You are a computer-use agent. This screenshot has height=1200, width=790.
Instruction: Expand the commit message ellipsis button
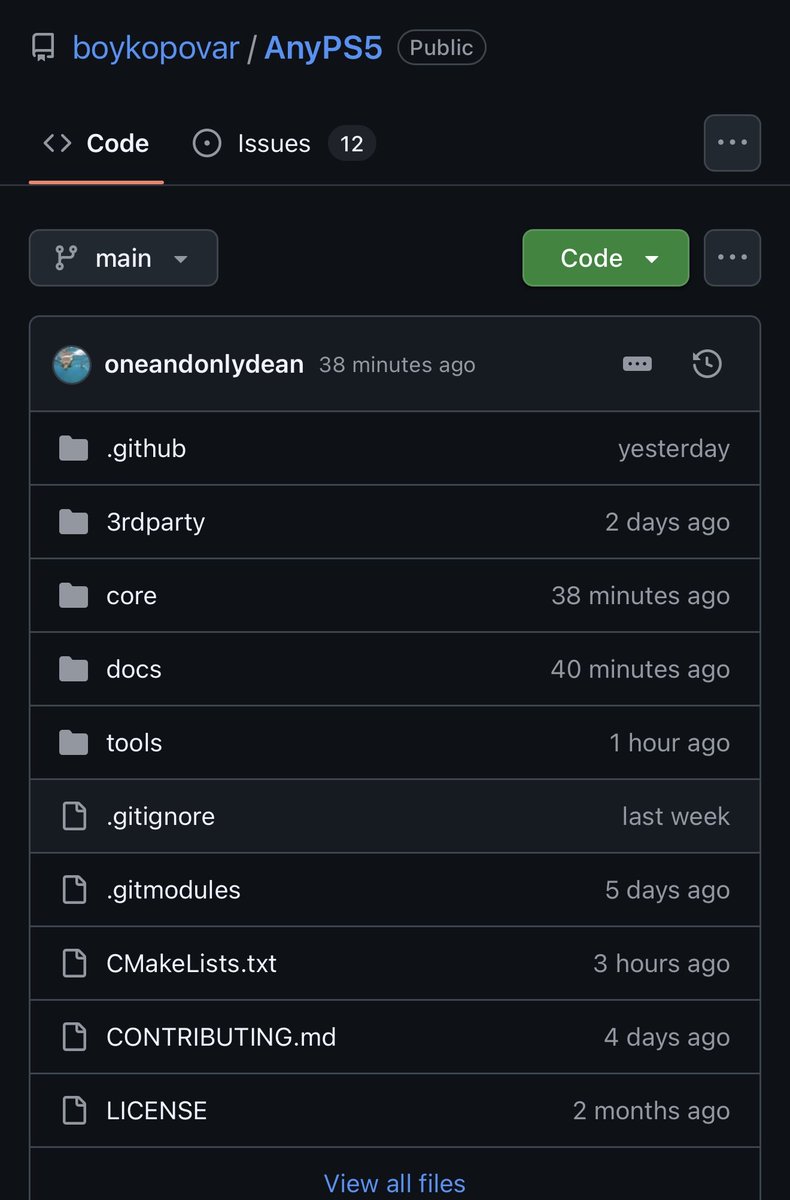coord(637,364)
